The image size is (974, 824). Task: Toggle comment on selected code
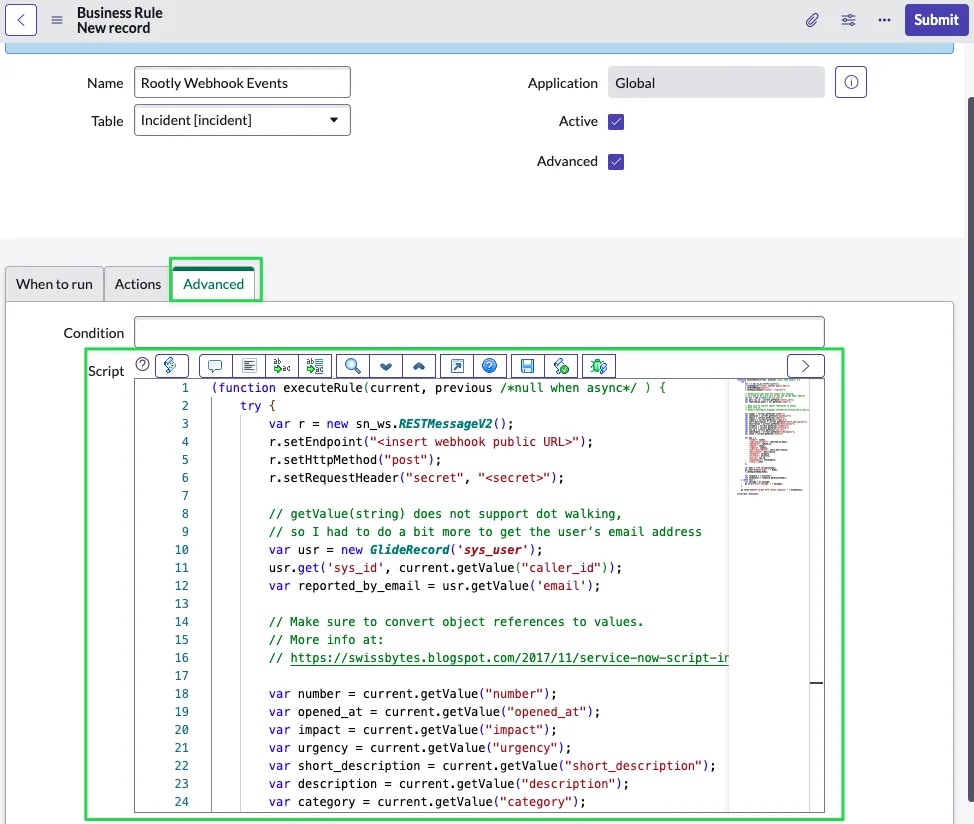[216, 366]
